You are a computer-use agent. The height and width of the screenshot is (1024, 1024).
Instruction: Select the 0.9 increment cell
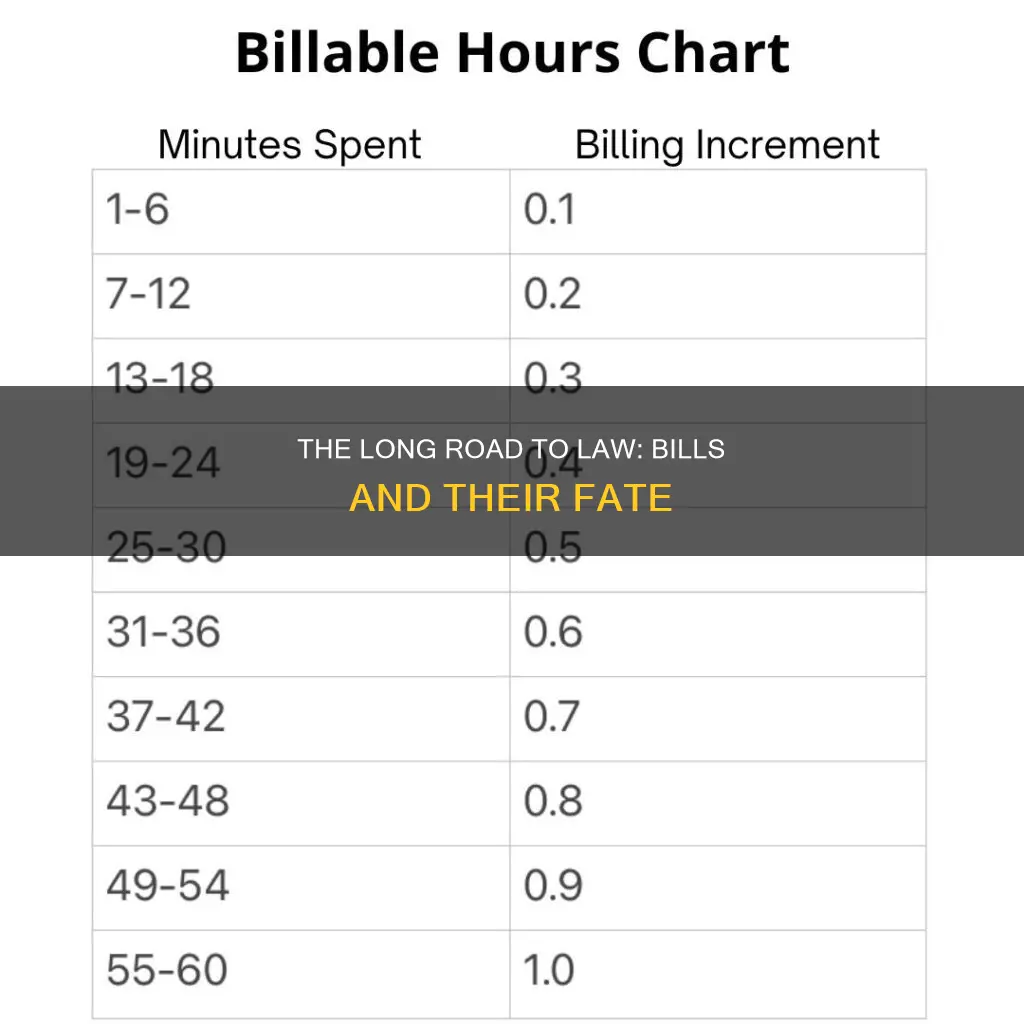coord(718,888)
